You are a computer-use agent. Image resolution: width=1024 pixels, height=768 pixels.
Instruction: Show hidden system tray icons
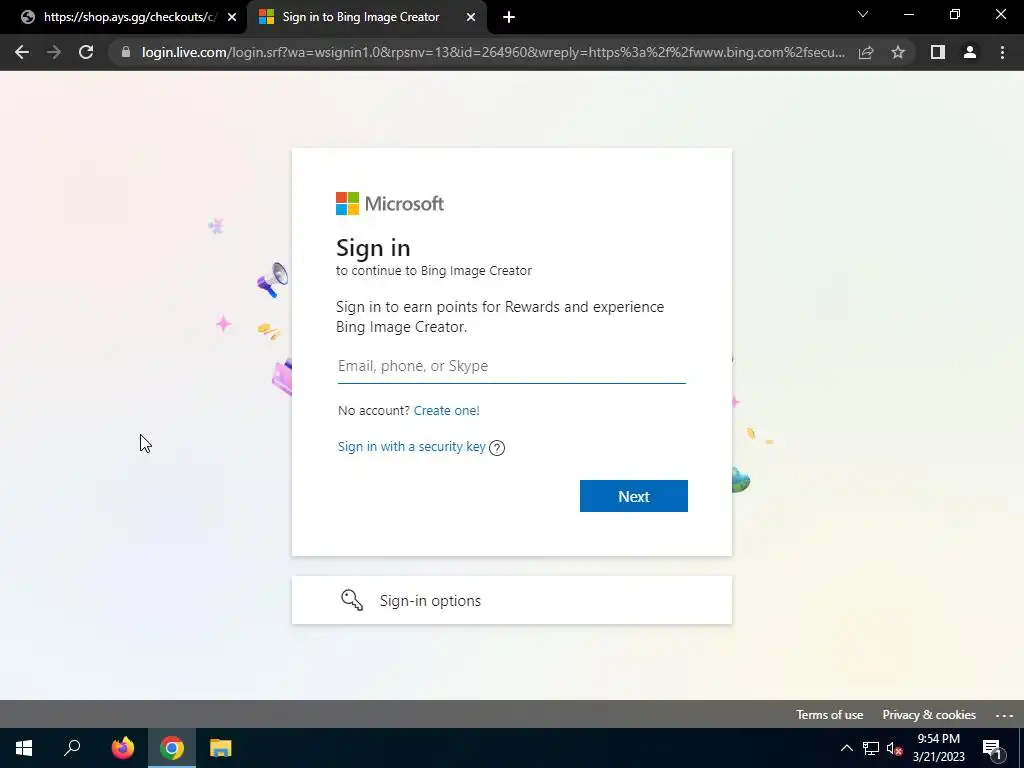point(846,748)
